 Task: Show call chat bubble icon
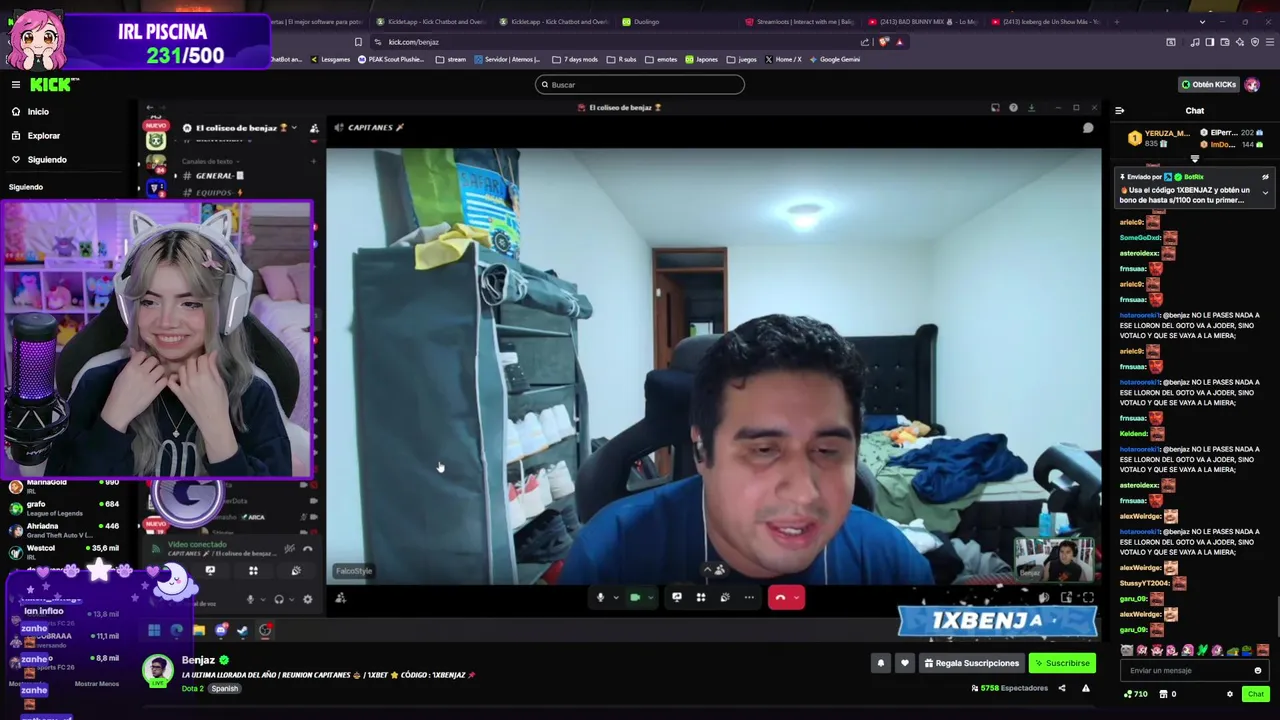coord(1088,128)
